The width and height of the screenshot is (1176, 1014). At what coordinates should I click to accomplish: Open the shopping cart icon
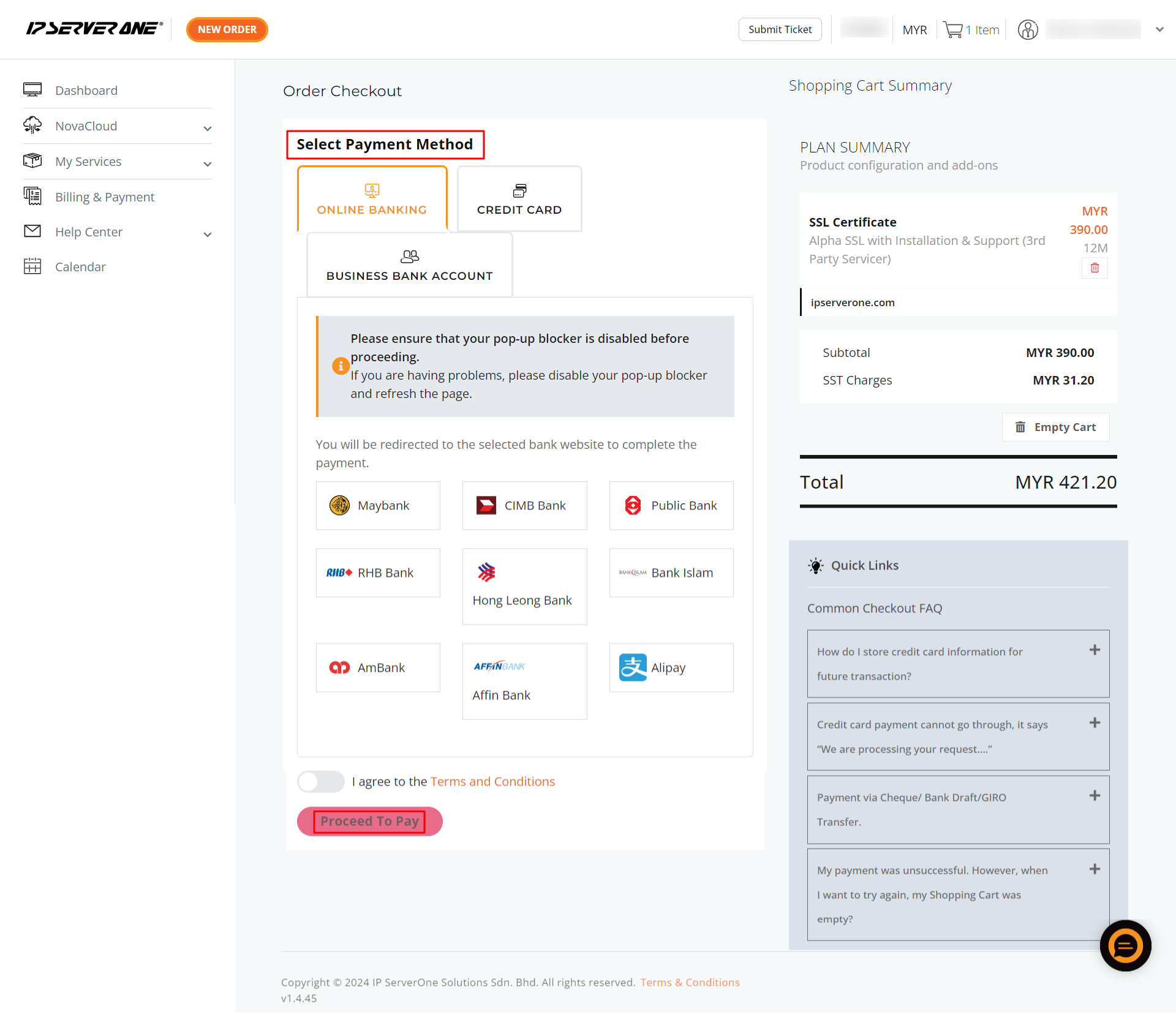click(953, 30)
